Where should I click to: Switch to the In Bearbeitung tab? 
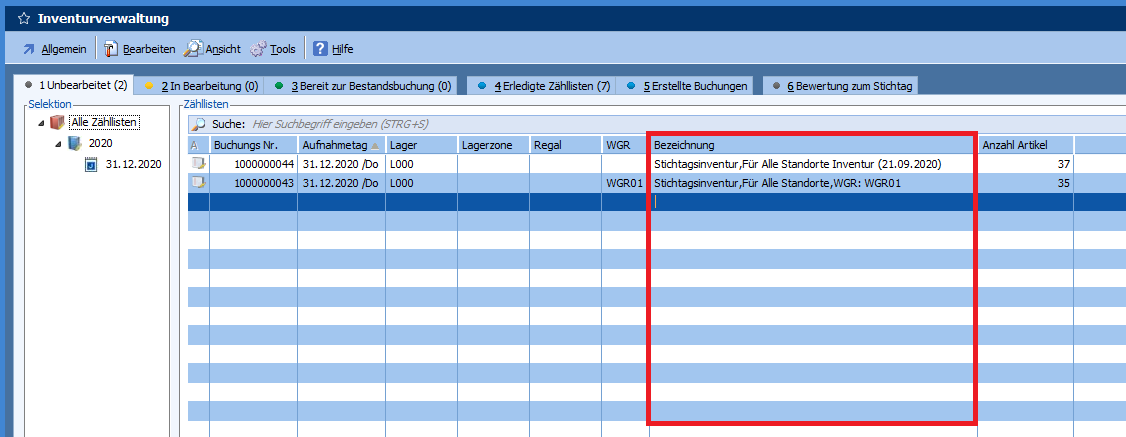(203, 86)
